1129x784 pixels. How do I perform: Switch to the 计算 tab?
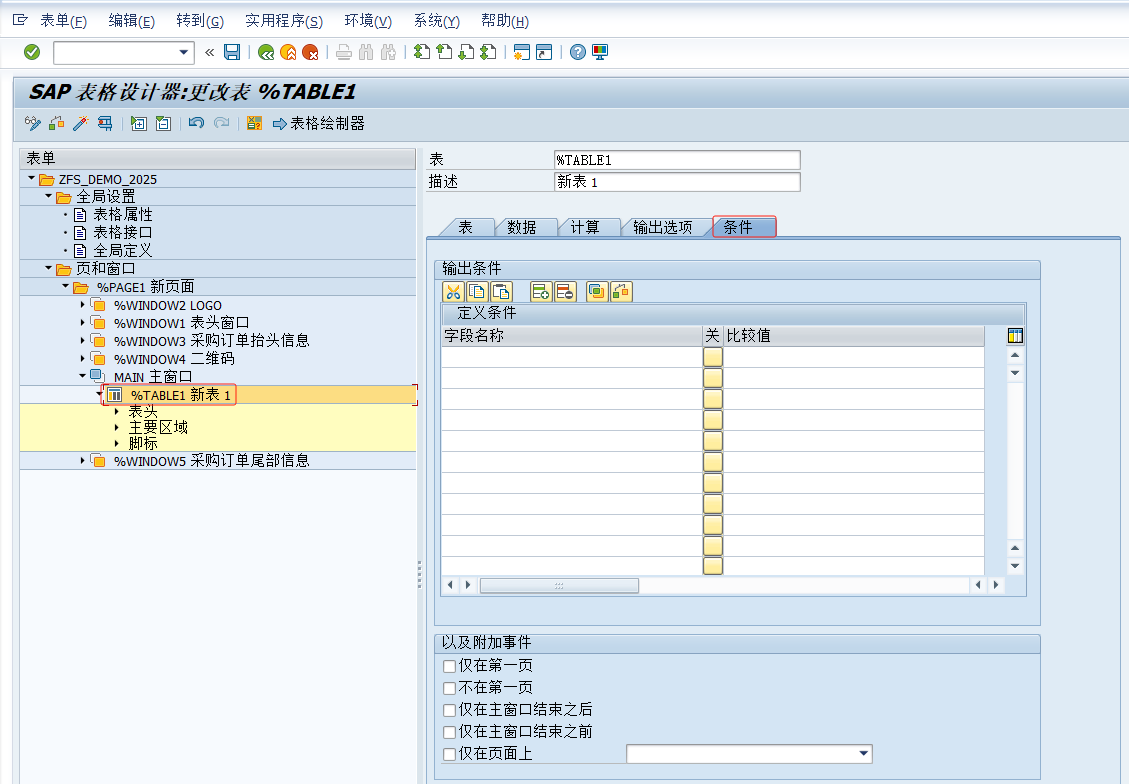(x=585, y=227)
